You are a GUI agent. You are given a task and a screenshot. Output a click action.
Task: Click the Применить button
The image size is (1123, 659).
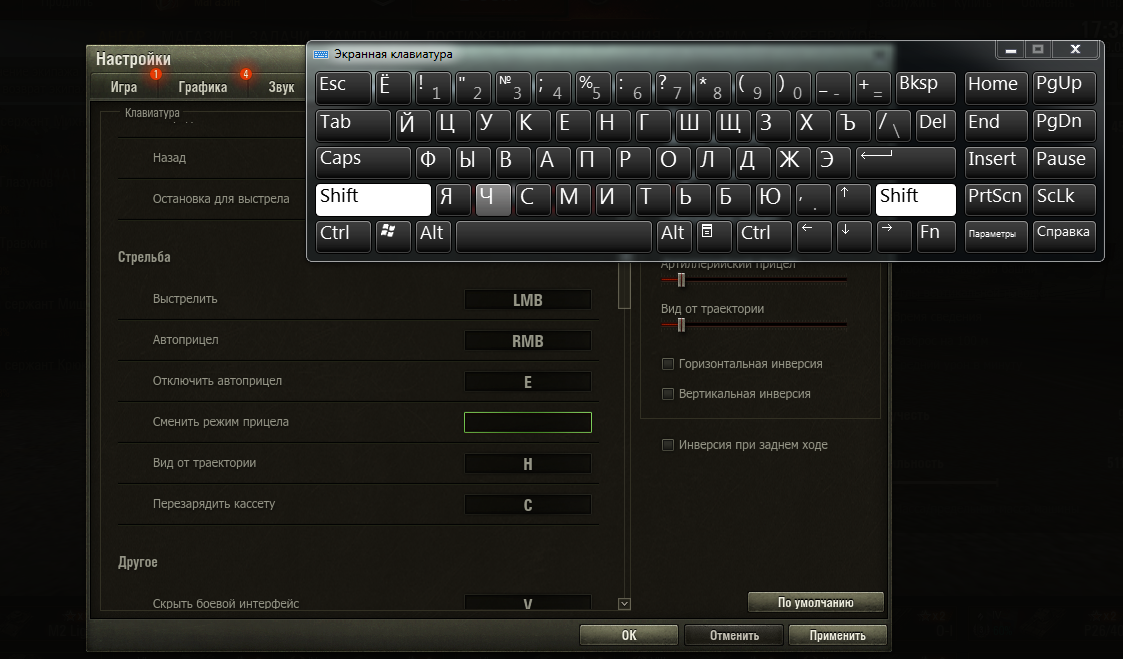[x=839, y=635]
